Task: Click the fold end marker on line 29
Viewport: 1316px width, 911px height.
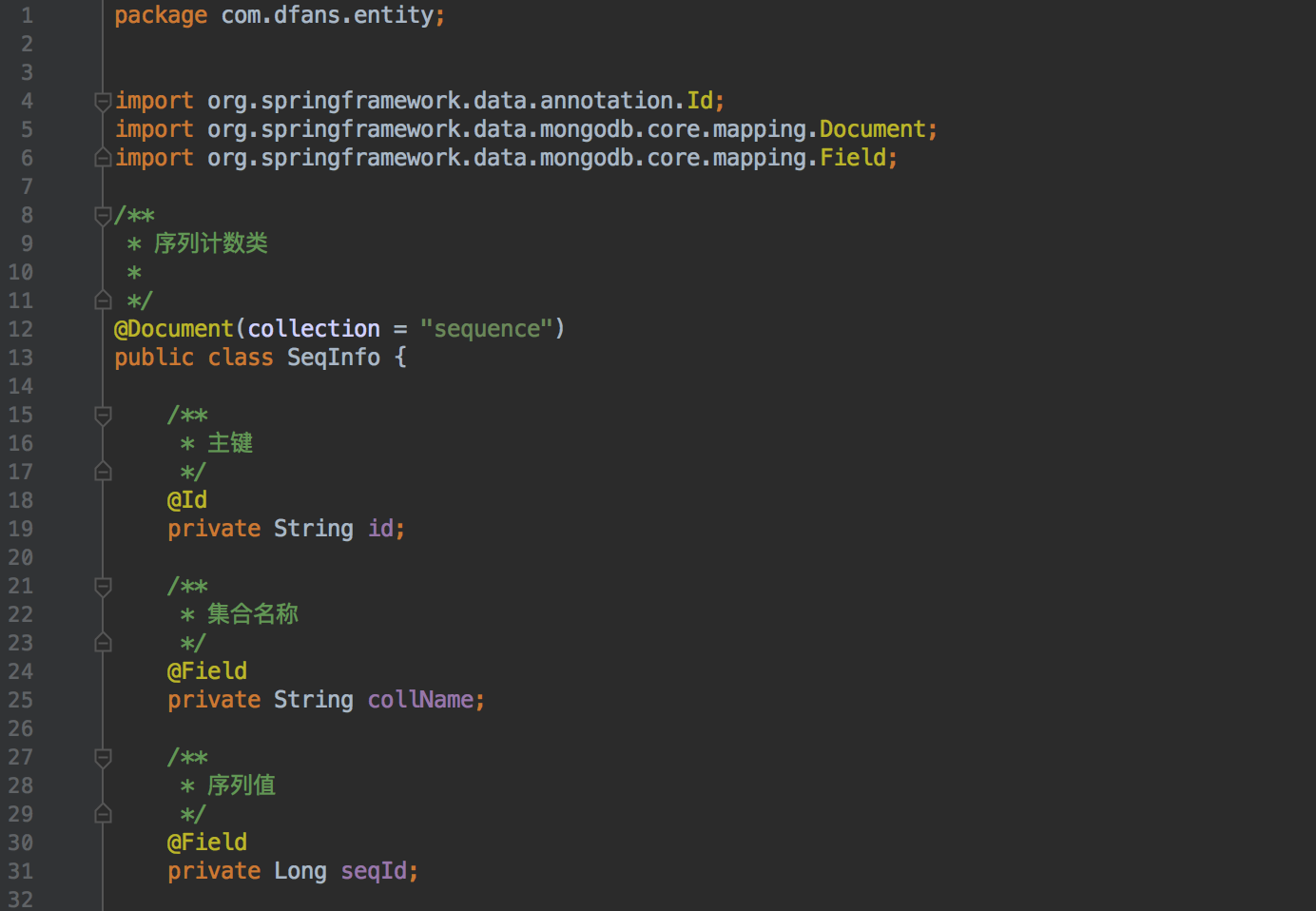Action: tap(103, 814)
